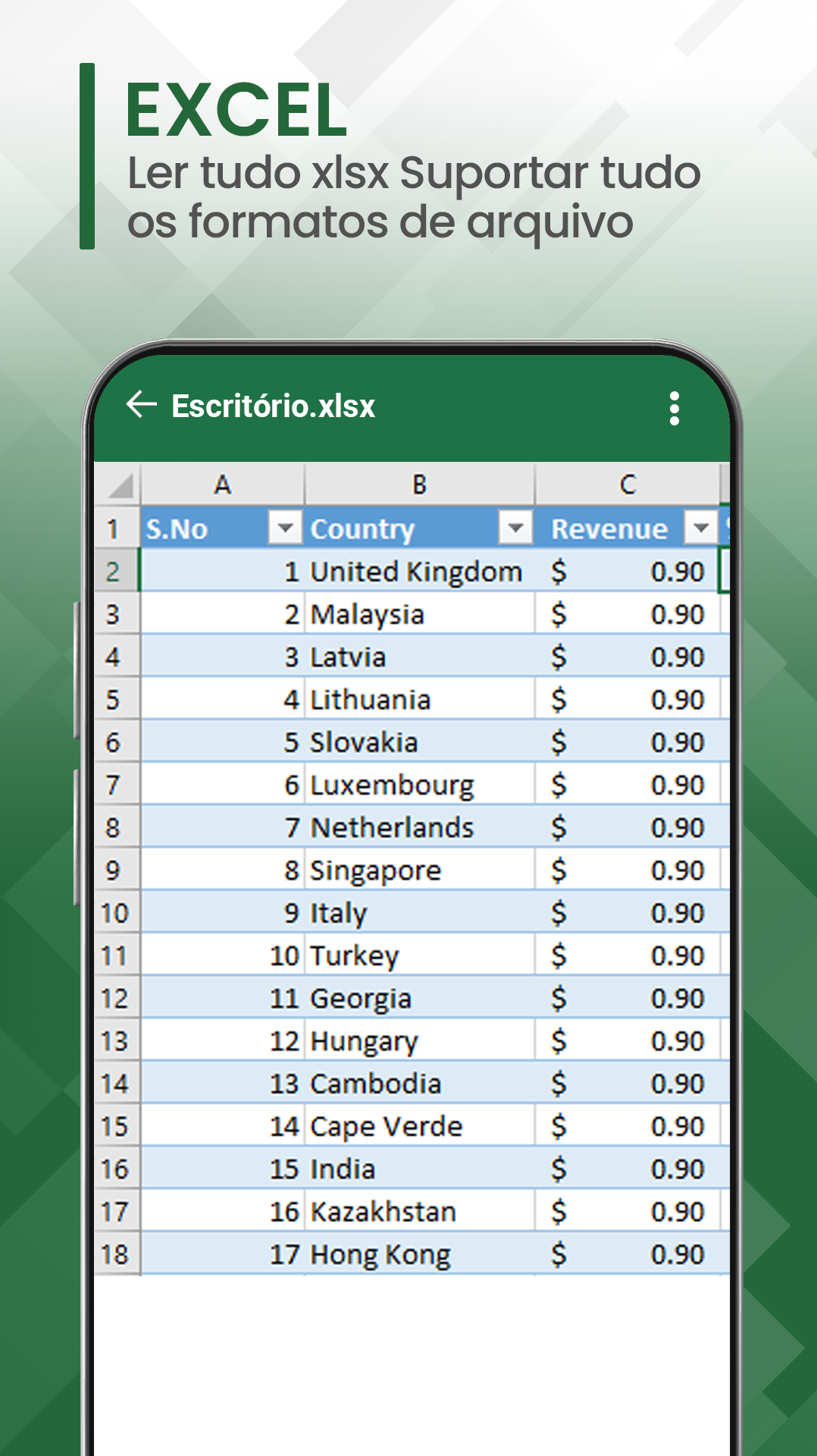Tap the Escritório.xlsx file title
Screen dimensions: 817x1456
pyautogui.click(x=274, y=406)
